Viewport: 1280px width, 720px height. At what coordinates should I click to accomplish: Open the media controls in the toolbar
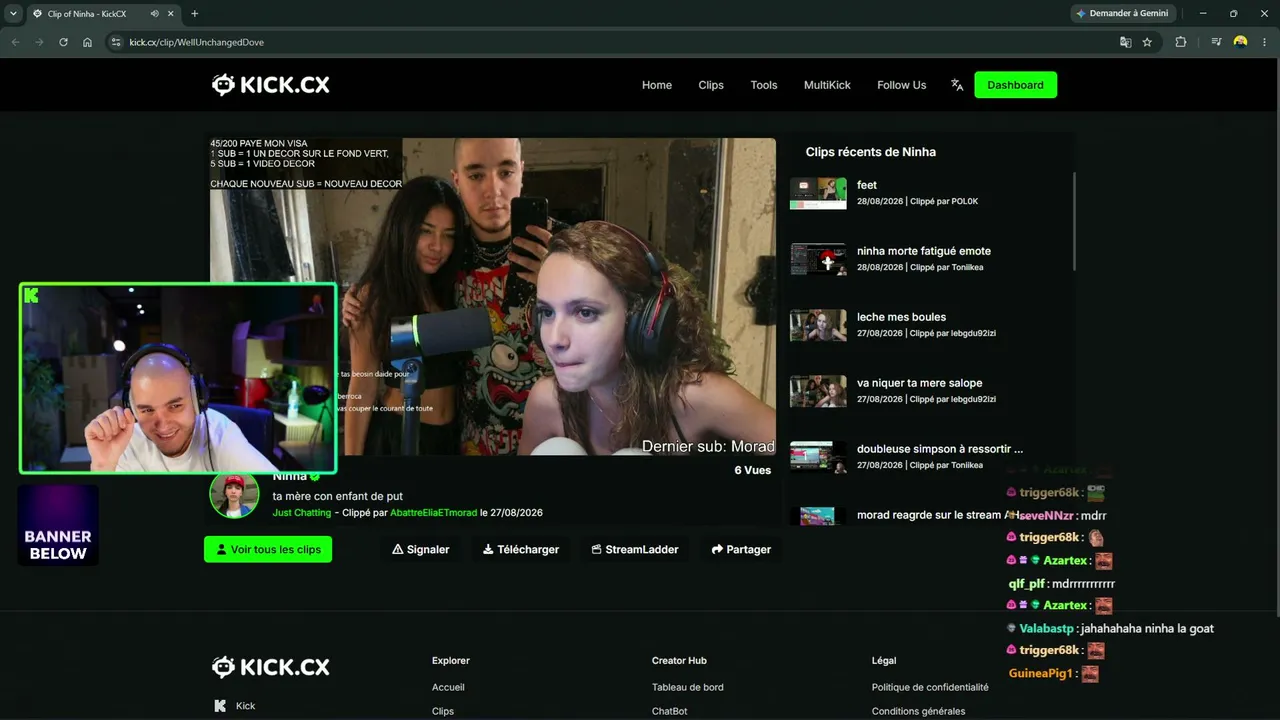[1216, 42]
